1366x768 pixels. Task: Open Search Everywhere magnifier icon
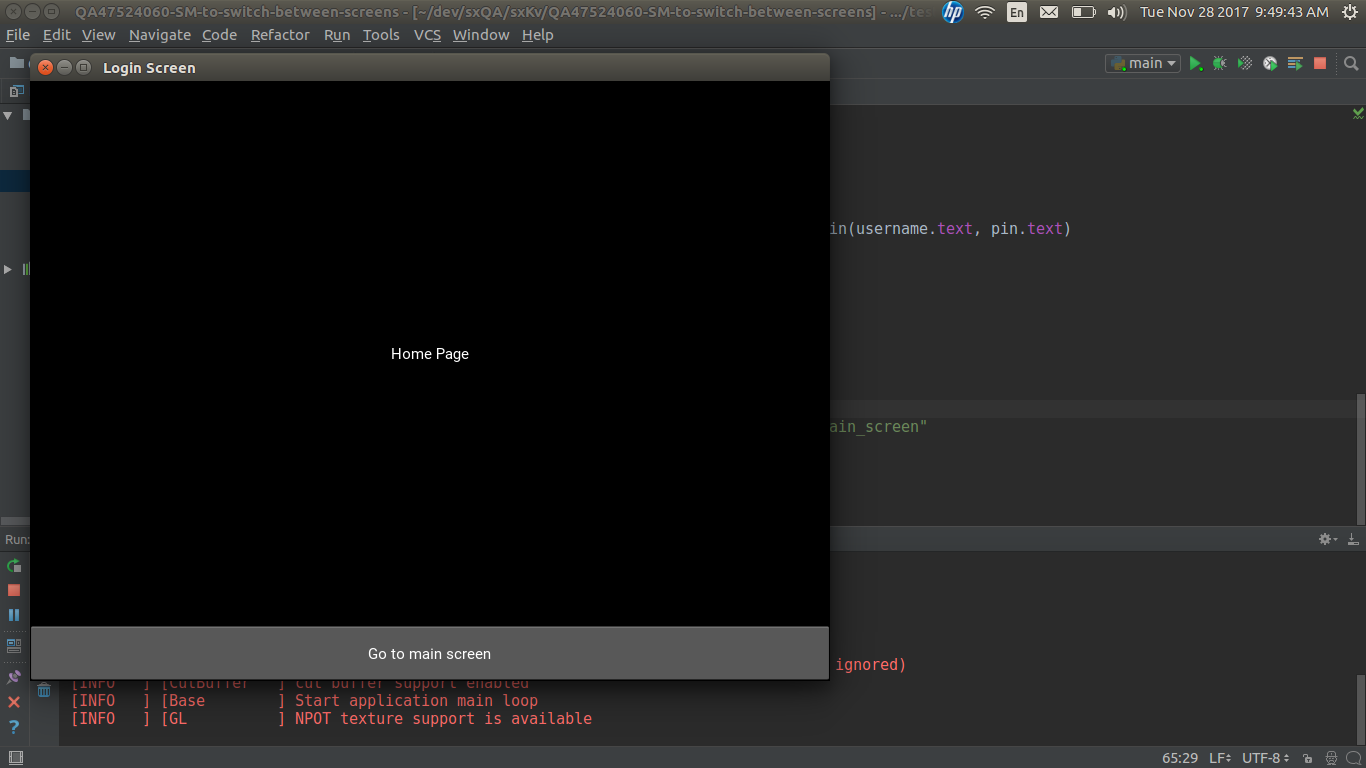tap(1350, 63)
